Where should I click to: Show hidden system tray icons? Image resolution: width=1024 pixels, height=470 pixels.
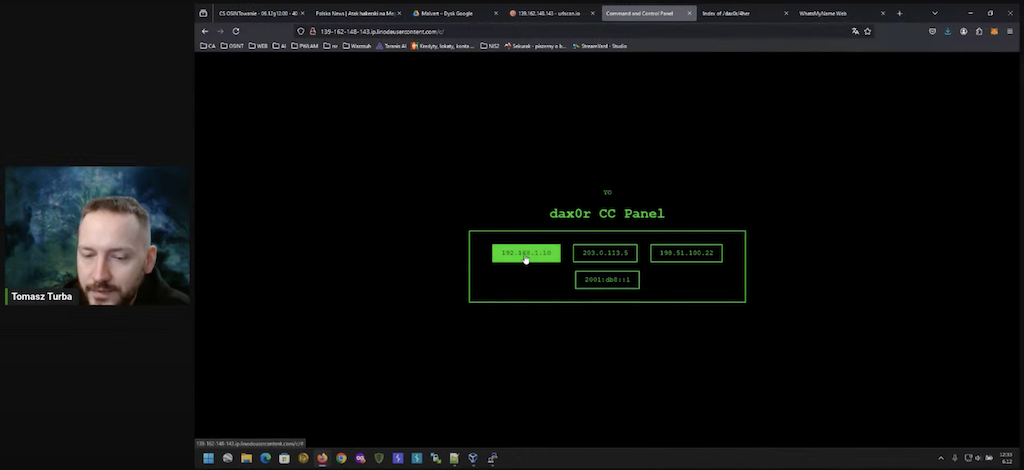click(x=942, y=458)
